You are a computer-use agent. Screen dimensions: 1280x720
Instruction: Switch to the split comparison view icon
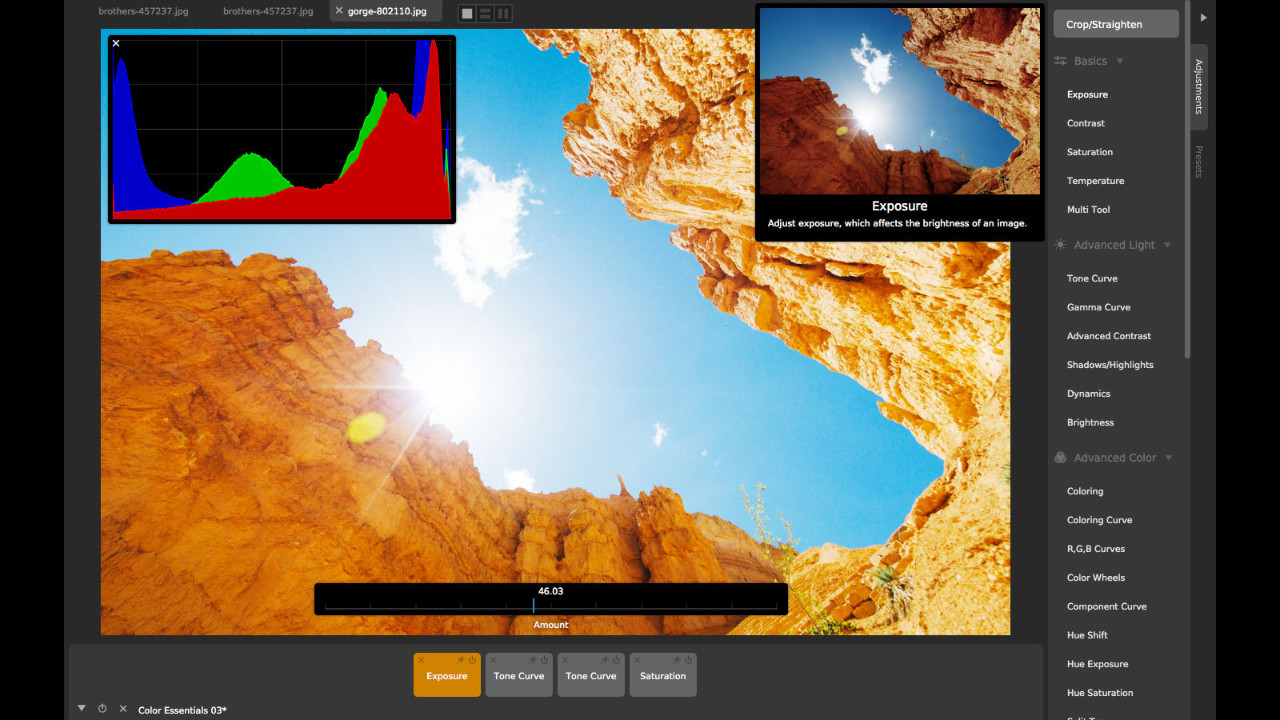click(484, 13)
